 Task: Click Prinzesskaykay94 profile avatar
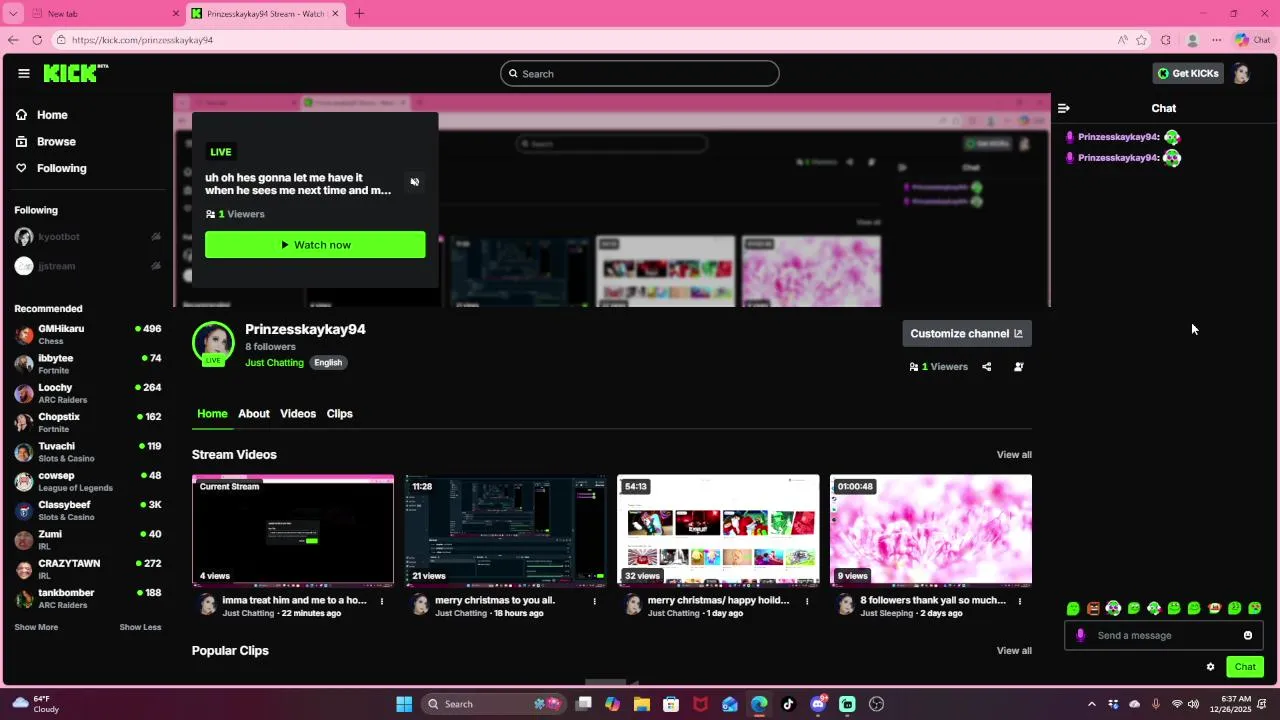click(213, 343)
